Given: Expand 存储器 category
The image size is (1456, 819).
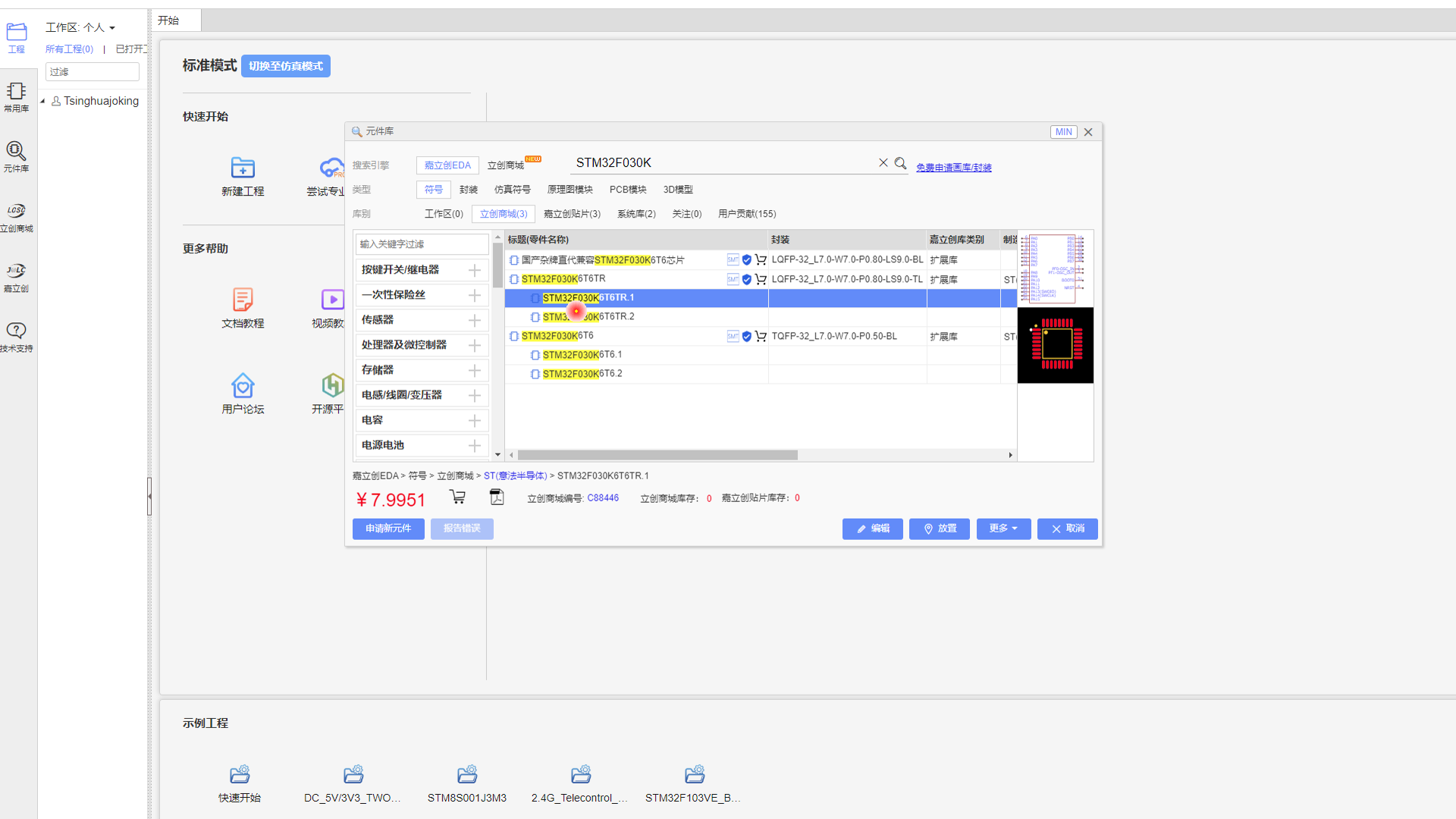Looking at the screenshot, I should [475, 370].
